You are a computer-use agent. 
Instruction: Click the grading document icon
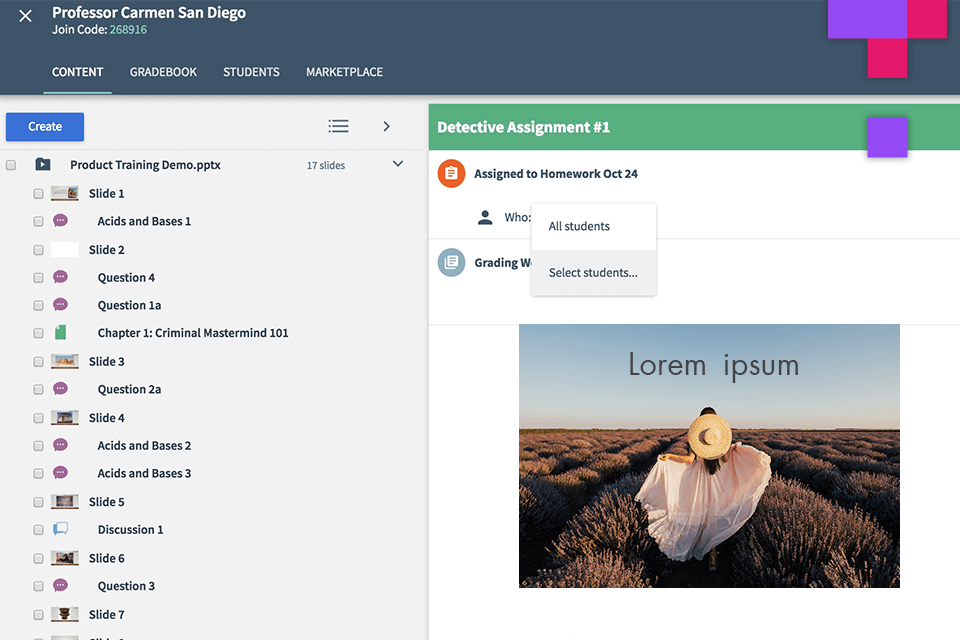[x=451, y=263]
